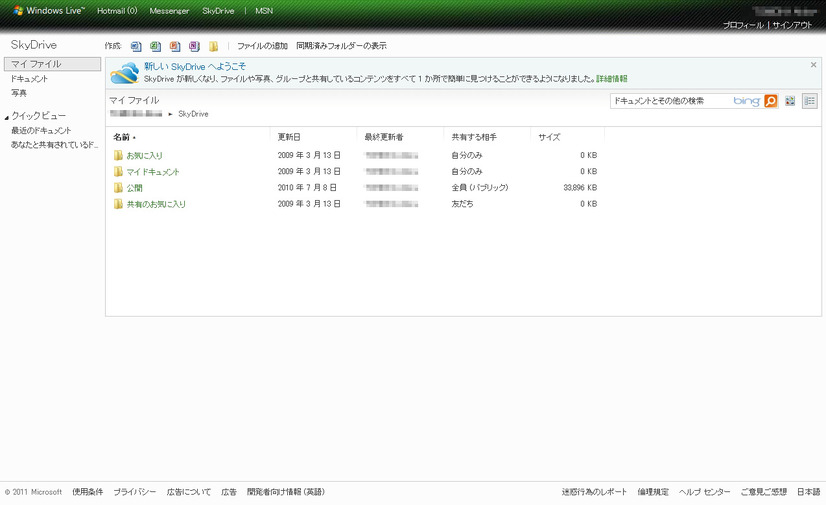Open ご意見ご感想 feedback link
The height and width of the screenshot is (505, 826).
[x=763, y=492]
